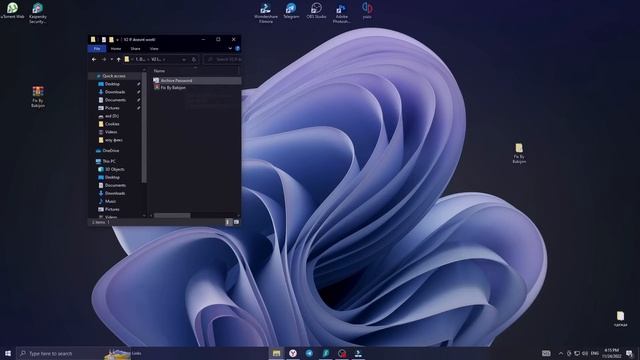Image resolution: width=640 pixels, height=360 pixels.
Task: Open the yuzu desktop shortcut
Action: (367, 11)
